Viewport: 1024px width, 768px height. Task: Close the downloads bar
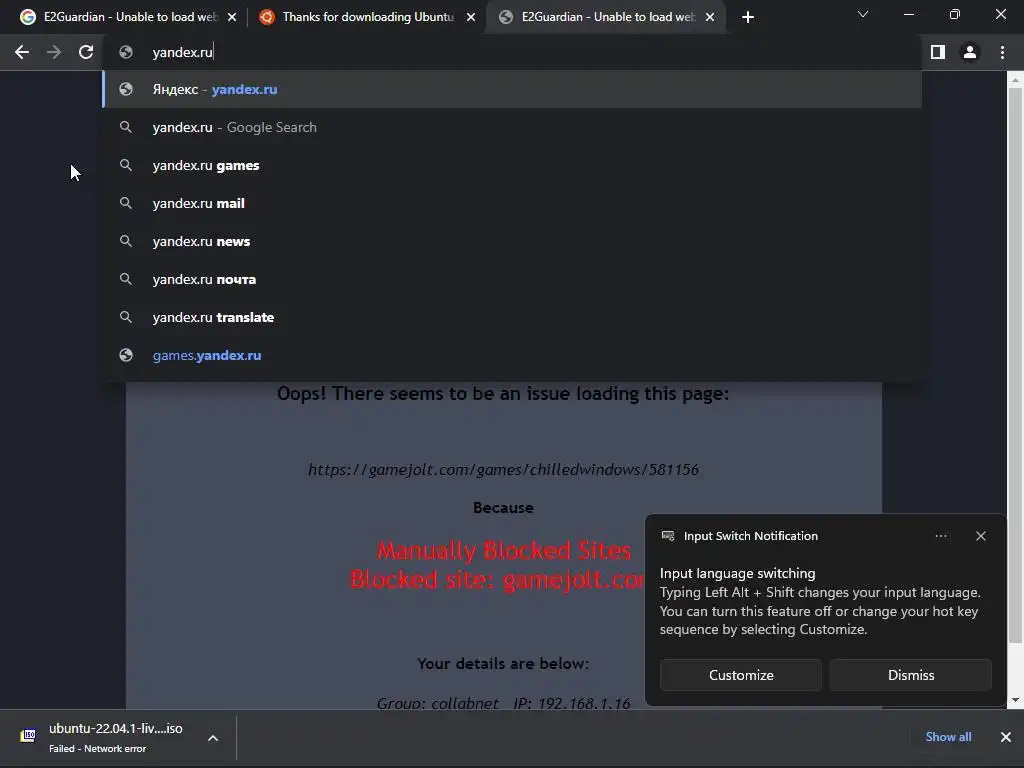click(1006, 737)
